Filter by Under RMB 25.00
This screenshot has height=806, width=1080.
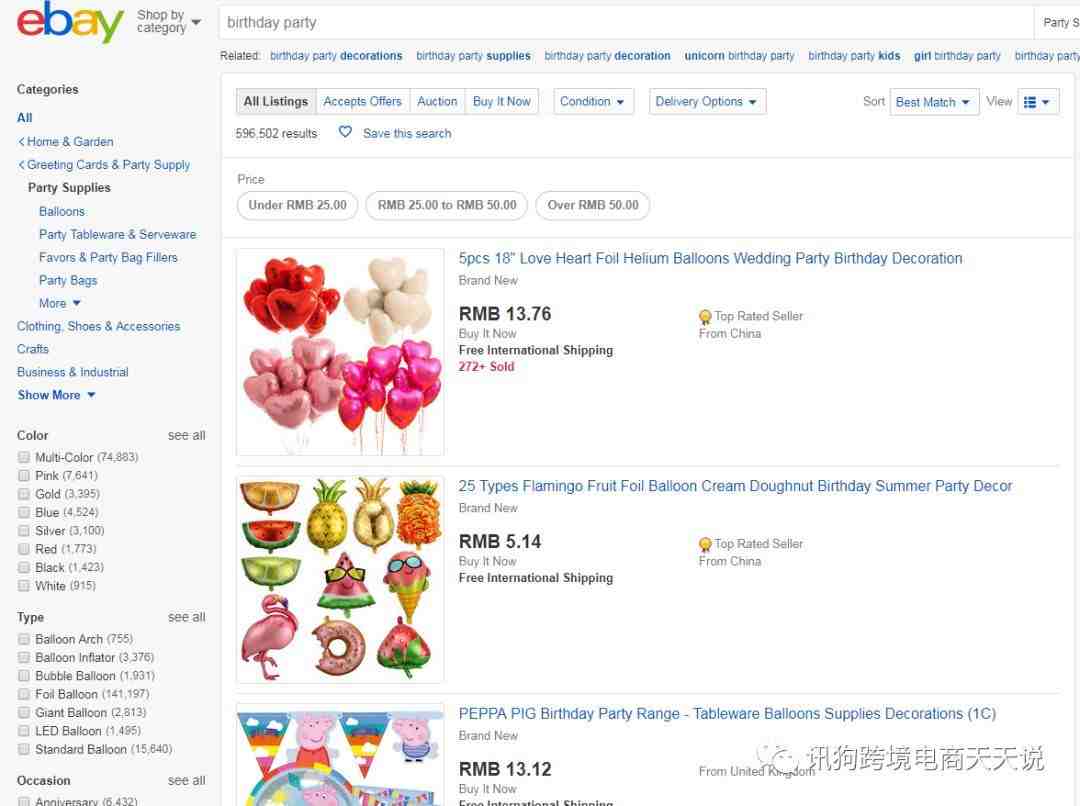298,205
